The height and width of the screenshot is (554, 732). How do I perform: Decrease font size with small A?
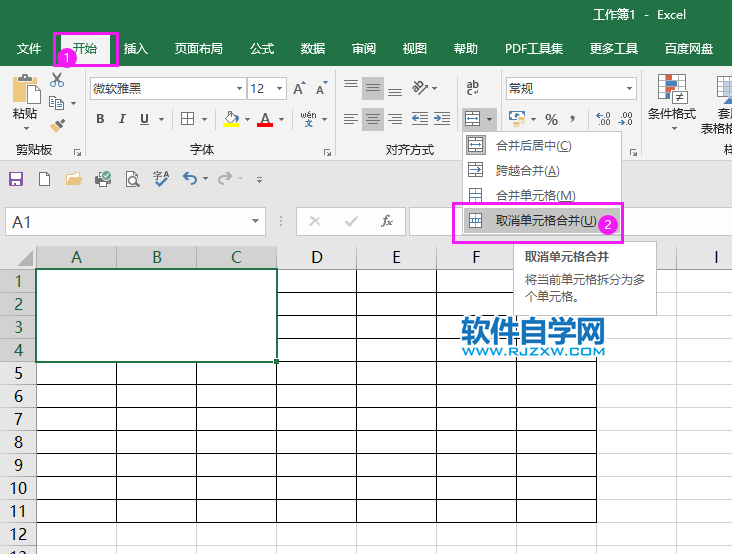(322, 88)
